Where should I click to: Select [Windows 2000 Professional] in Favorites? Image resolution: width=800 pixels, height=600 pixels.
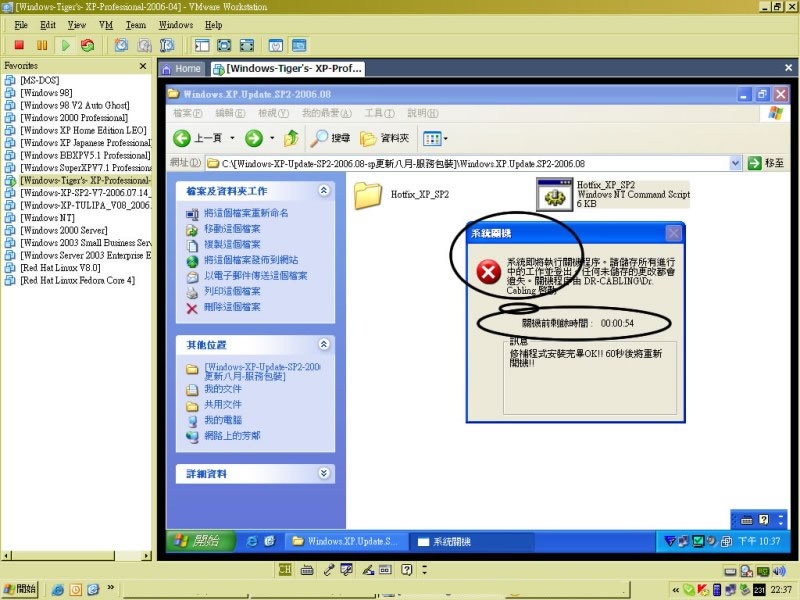pos(74,117)
